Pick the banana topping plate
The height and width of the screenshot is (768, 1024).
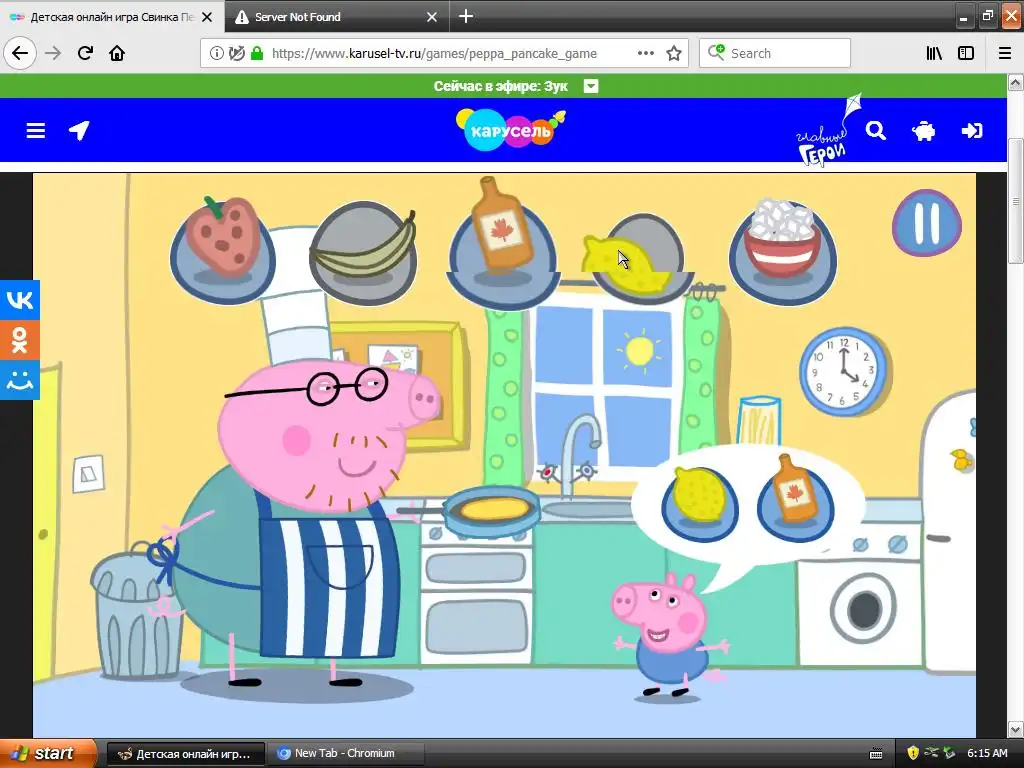(x=363, y=253)
